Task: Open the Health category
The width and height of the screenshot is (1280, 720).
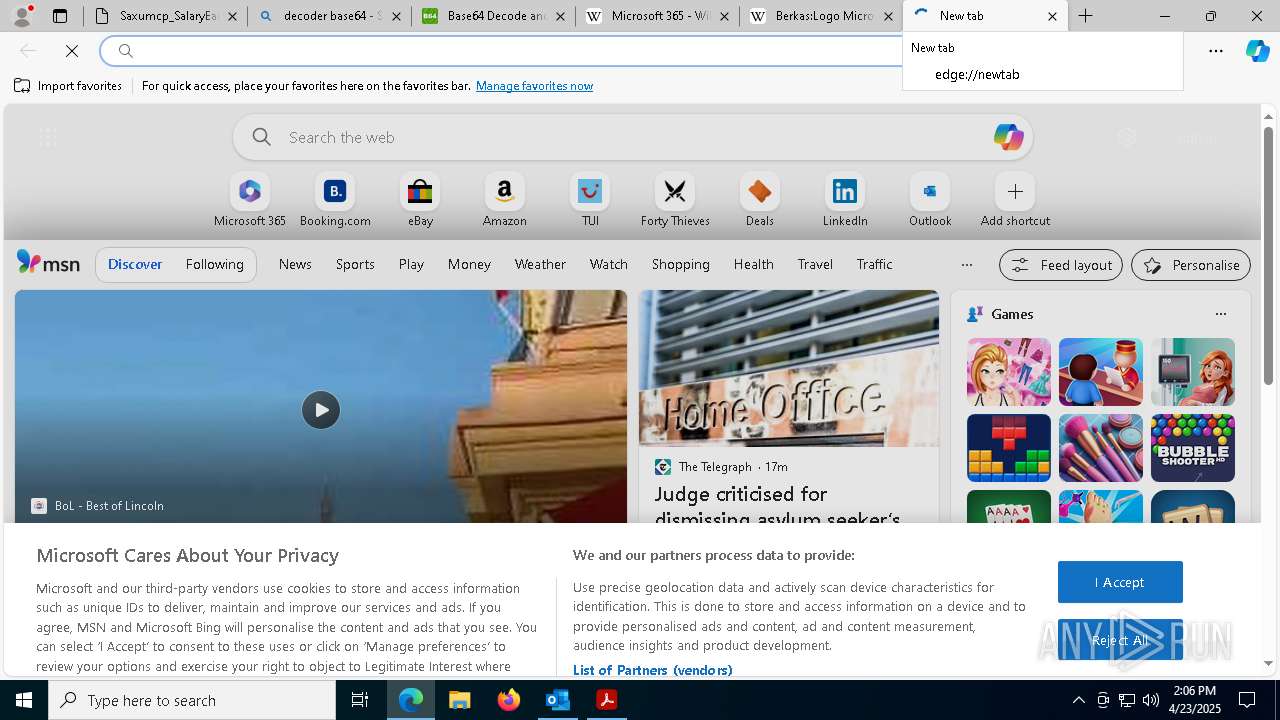Action: coord(753,264)
